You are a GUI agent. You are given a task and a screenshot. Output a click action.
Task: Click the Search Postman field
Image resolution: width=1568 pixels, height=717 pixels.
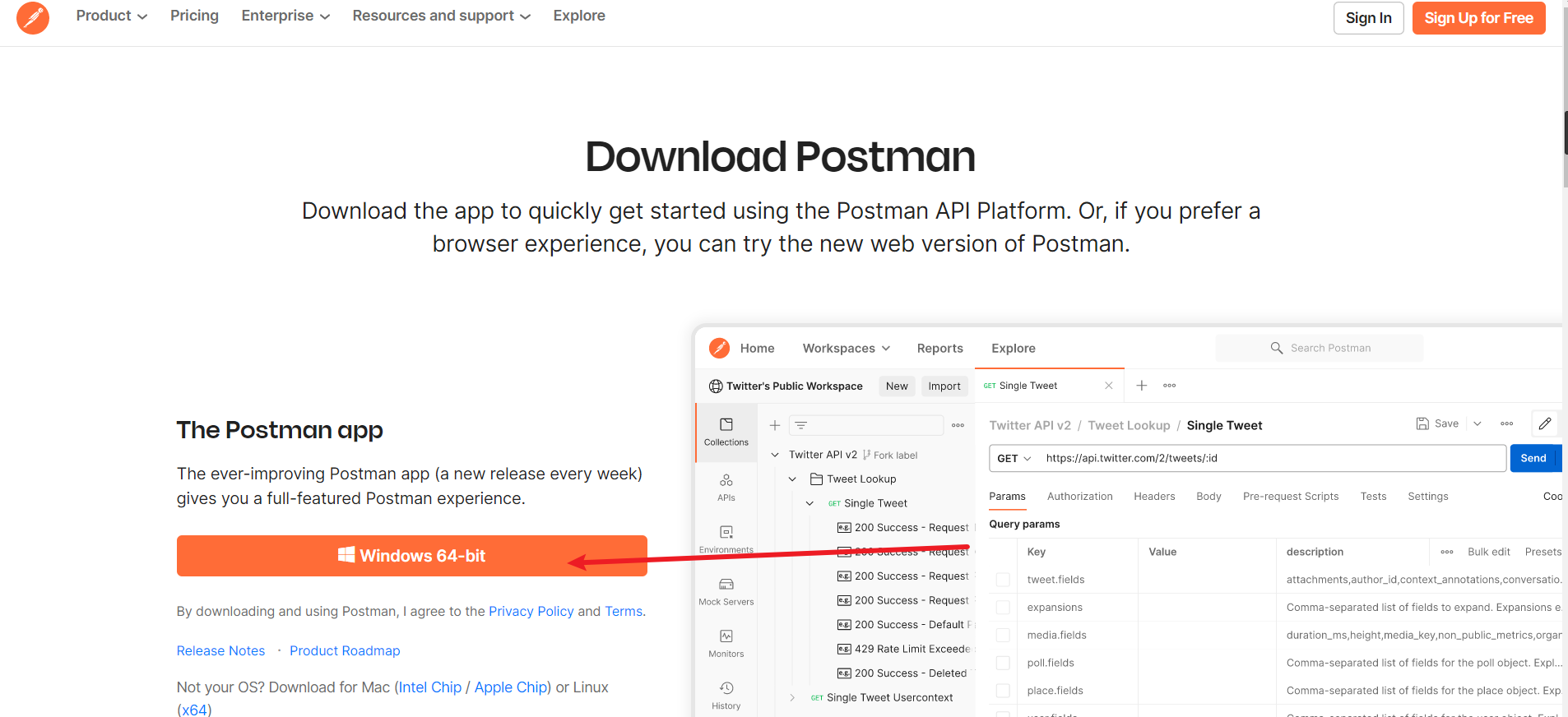point(1320,348)
